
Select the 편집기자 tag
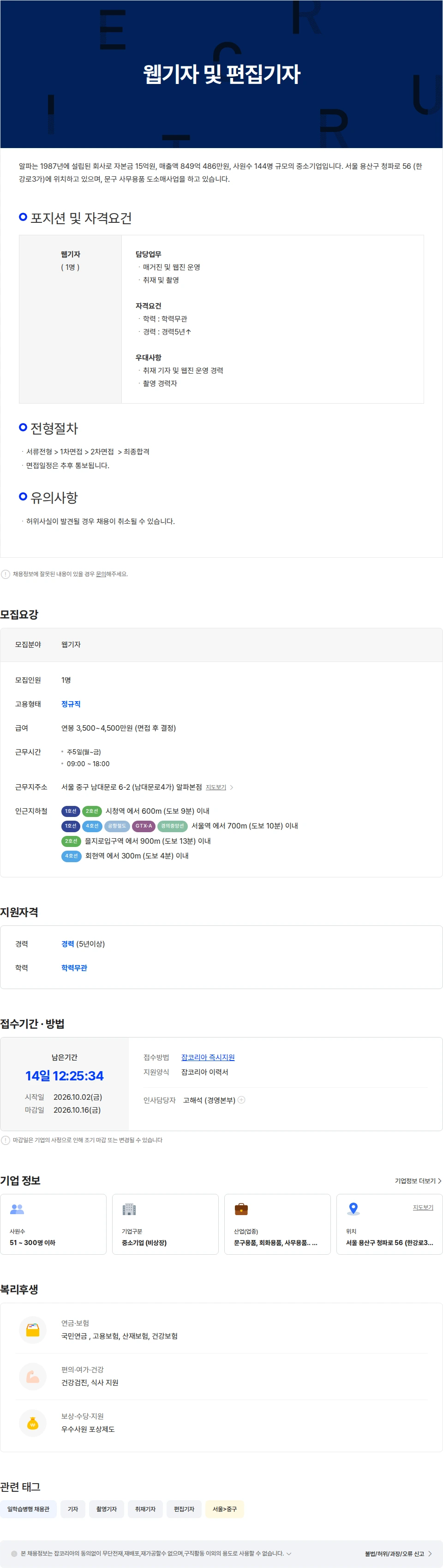[x=184, y=1509]
